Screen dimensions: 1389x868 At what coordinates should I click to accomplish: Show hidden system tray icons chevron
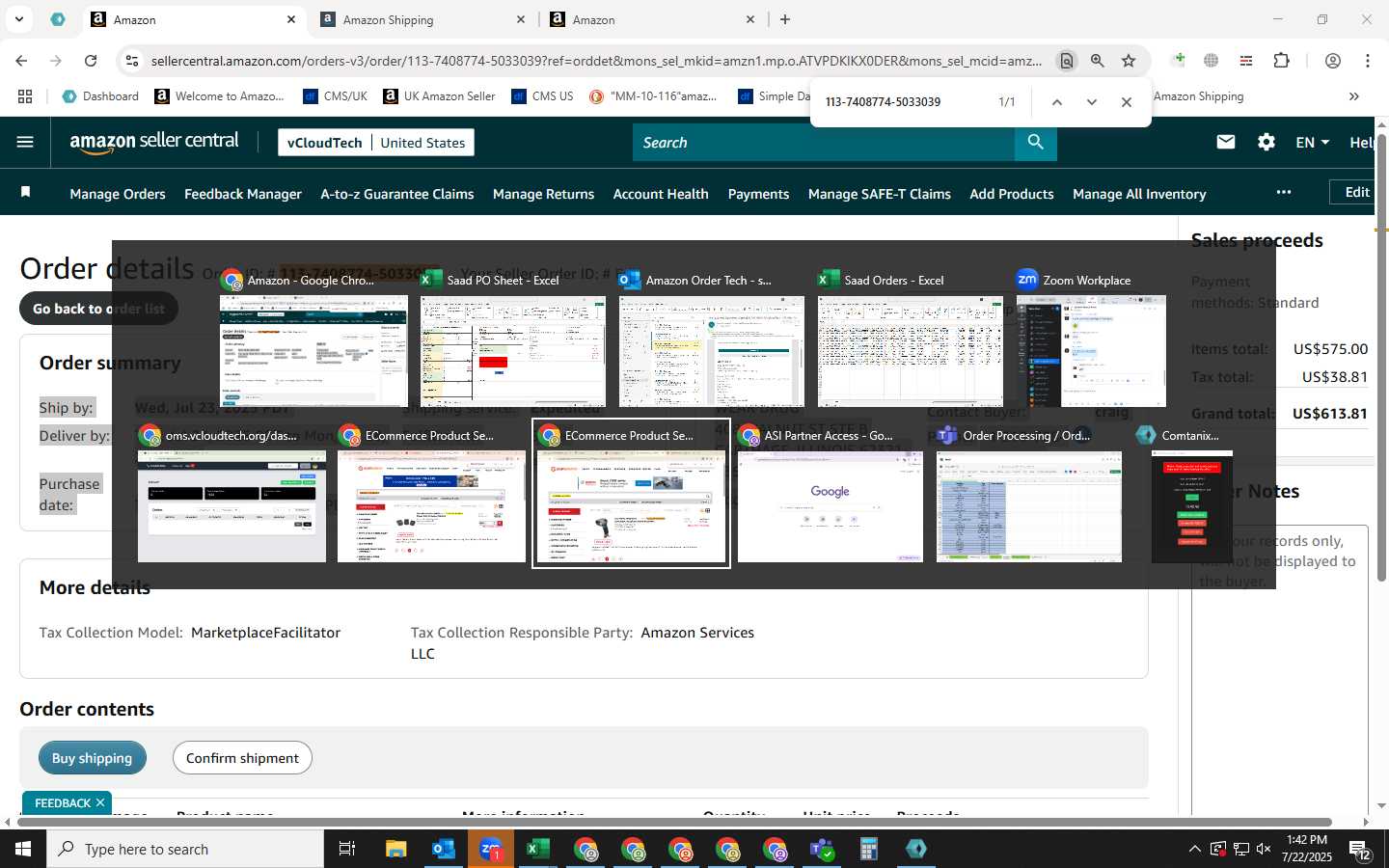click(x=1194, y=850)
